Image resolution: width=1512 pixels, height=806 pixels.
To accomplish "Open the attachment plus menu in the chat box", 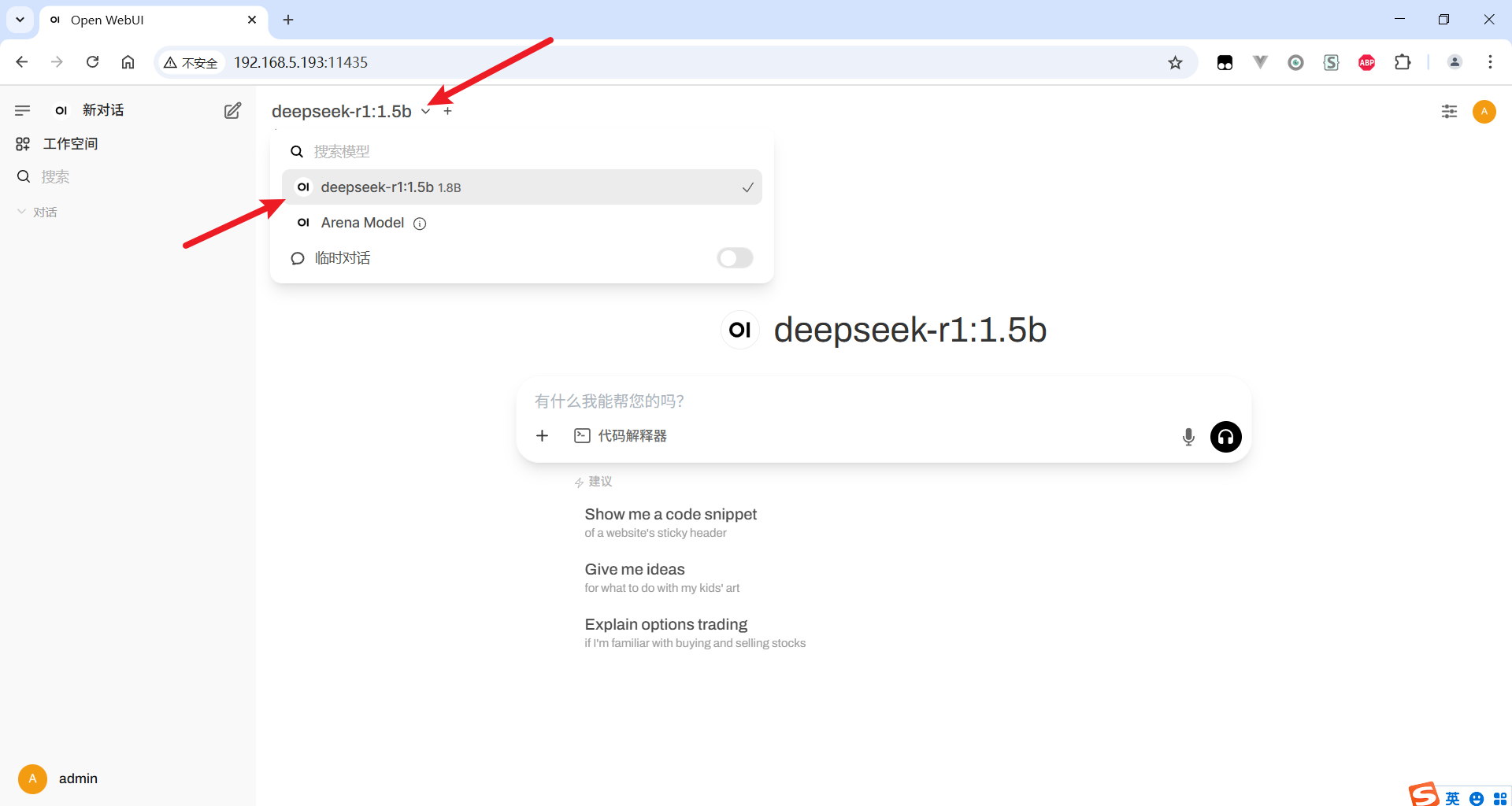I will pyautogui.click(x=542, y=436).
